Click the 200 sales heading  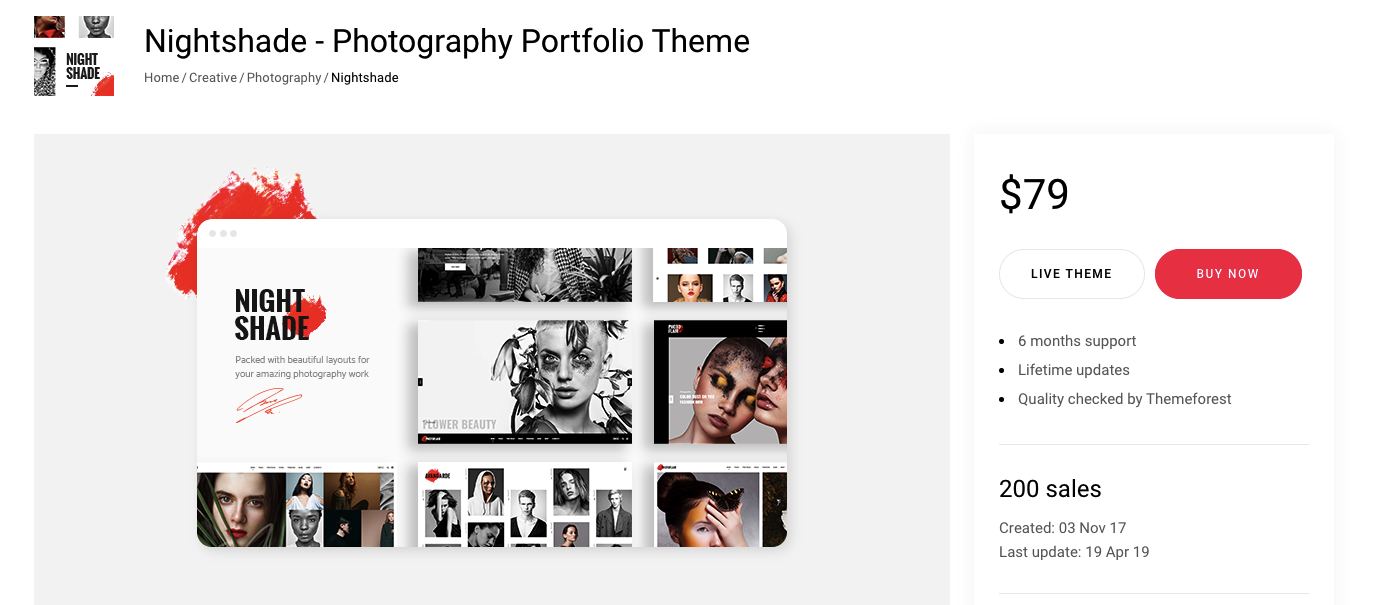point(1050,489)
